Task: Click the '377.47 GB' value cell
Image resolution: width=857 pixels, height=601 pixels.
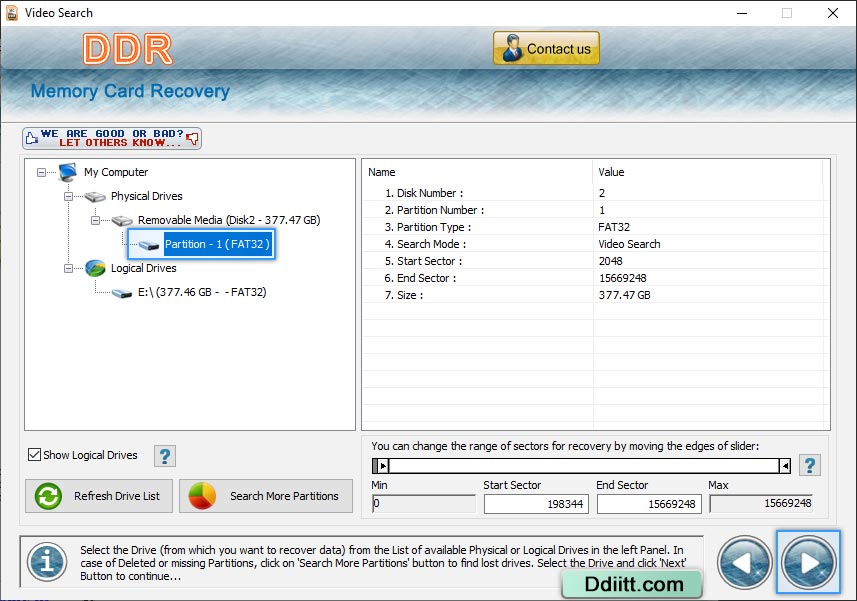Action: tap(624, 294)
